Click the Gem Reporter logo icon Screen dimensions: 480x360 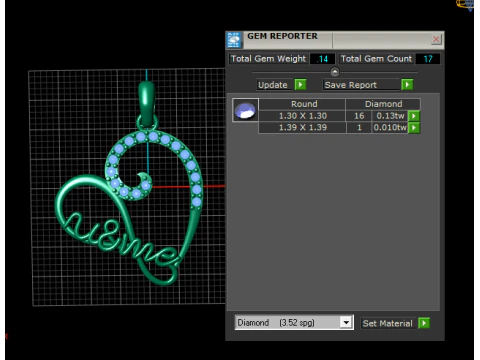[234, 40]
